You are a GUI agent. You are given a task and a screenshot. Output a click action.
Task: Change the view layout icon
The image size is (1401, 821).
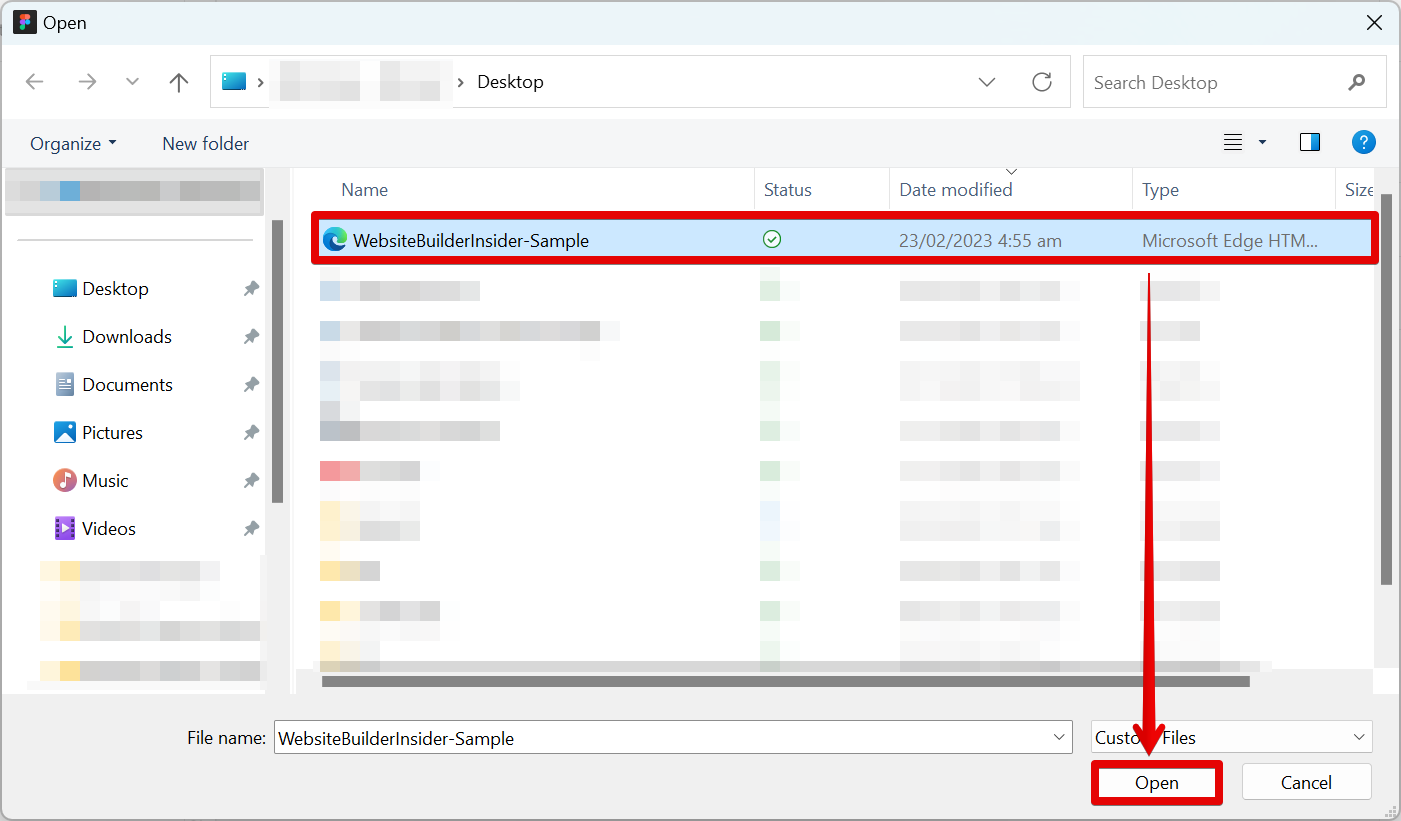[x=1233, y=143]
